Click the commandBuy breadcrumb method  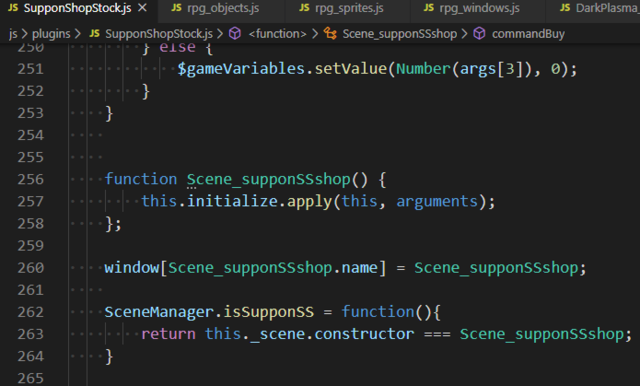tap(528, 34)
